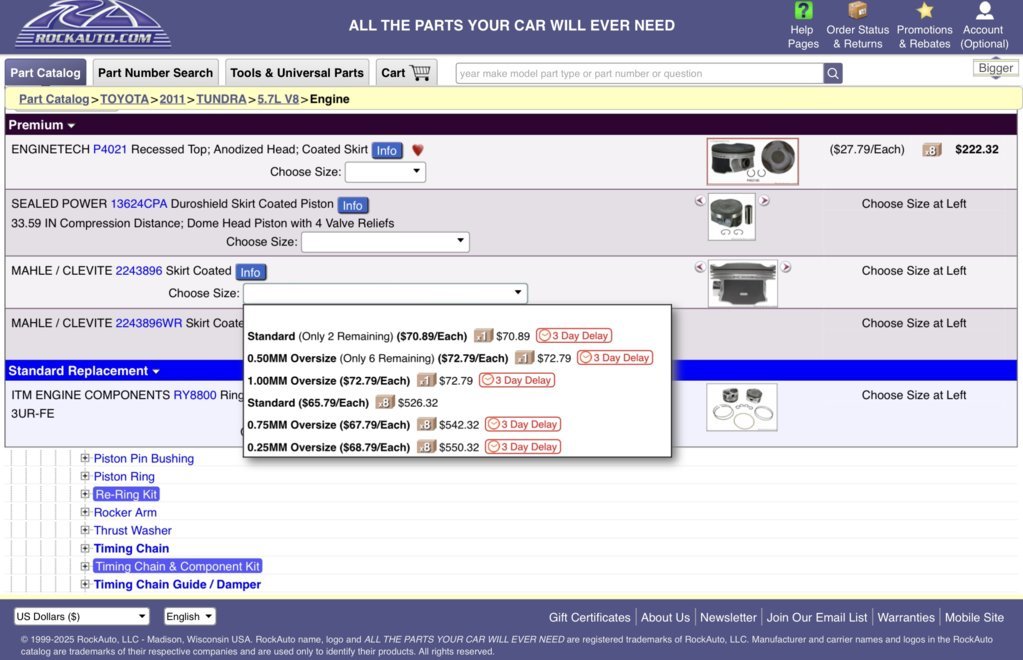1023x660 pixels.
Task: Go to 5.7L V8 in the breadcrumb
Action: click(278, 99)
